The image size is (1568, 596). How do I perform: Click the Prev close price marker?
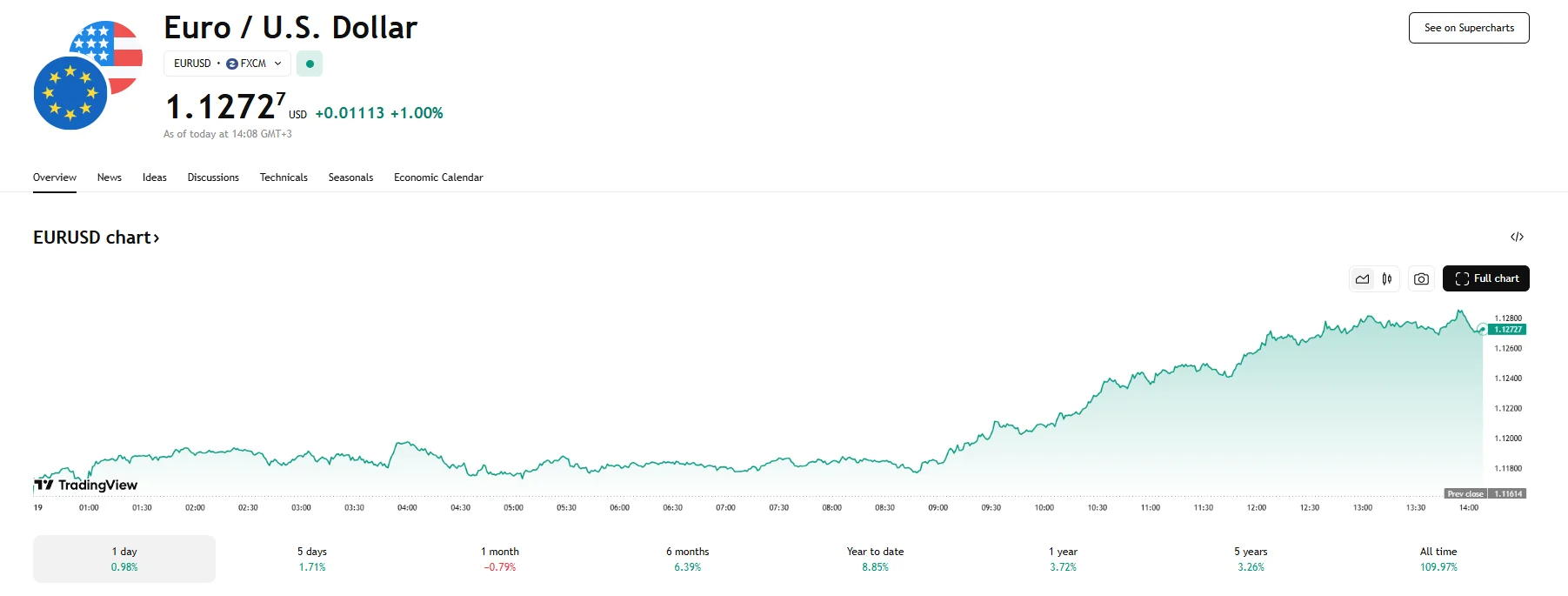click(1485, 494)
